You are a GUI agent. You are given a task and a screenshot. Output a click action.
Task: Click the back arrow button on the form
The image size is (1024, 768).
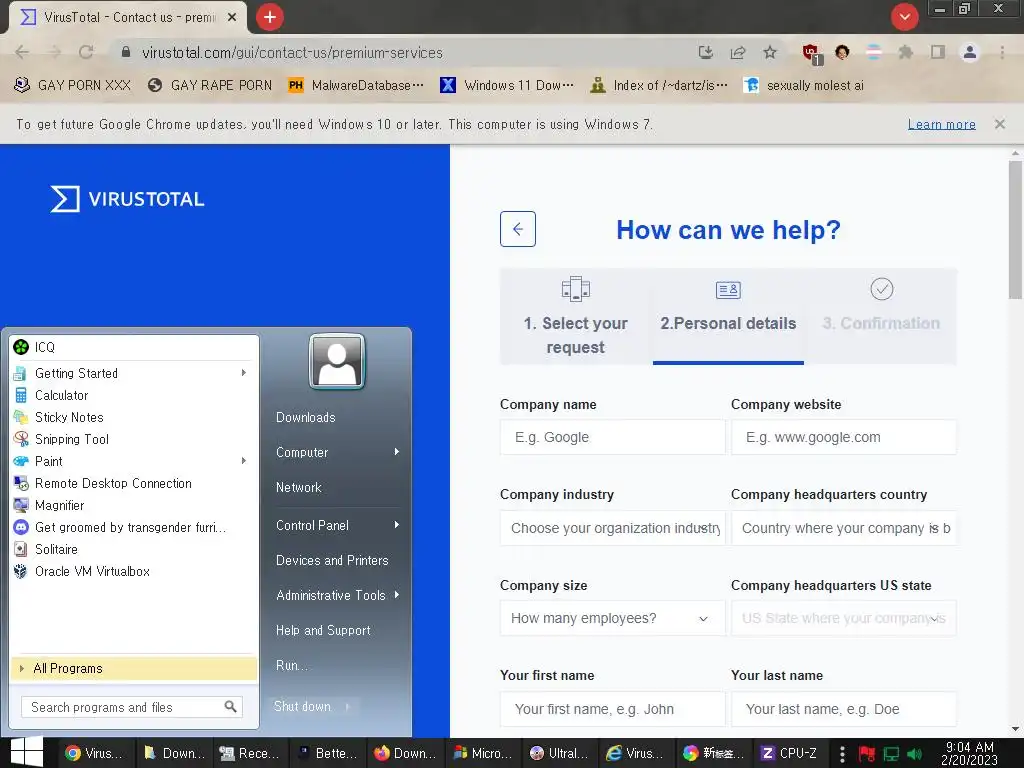click(518, 229)
